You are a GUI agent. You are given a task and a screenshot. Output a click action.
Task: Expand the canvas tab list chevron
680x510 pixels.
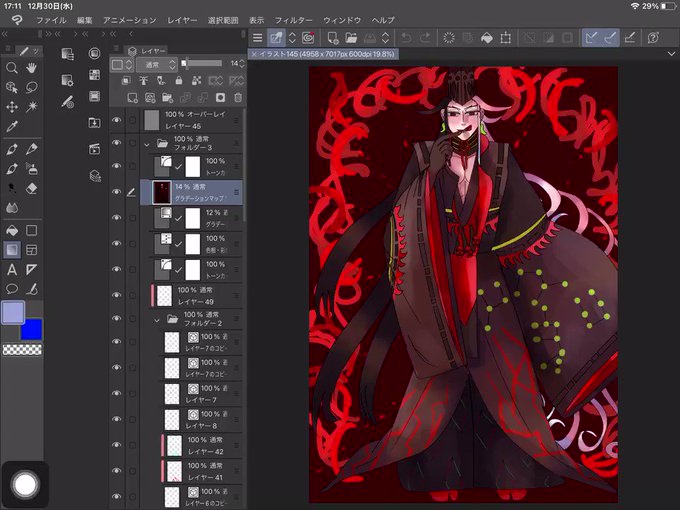coord(671,54)
